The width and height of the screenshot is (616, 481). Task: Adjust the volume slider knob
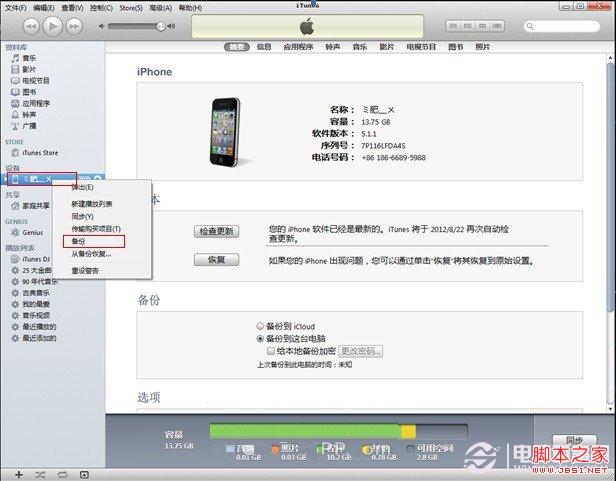pos(160,26)
